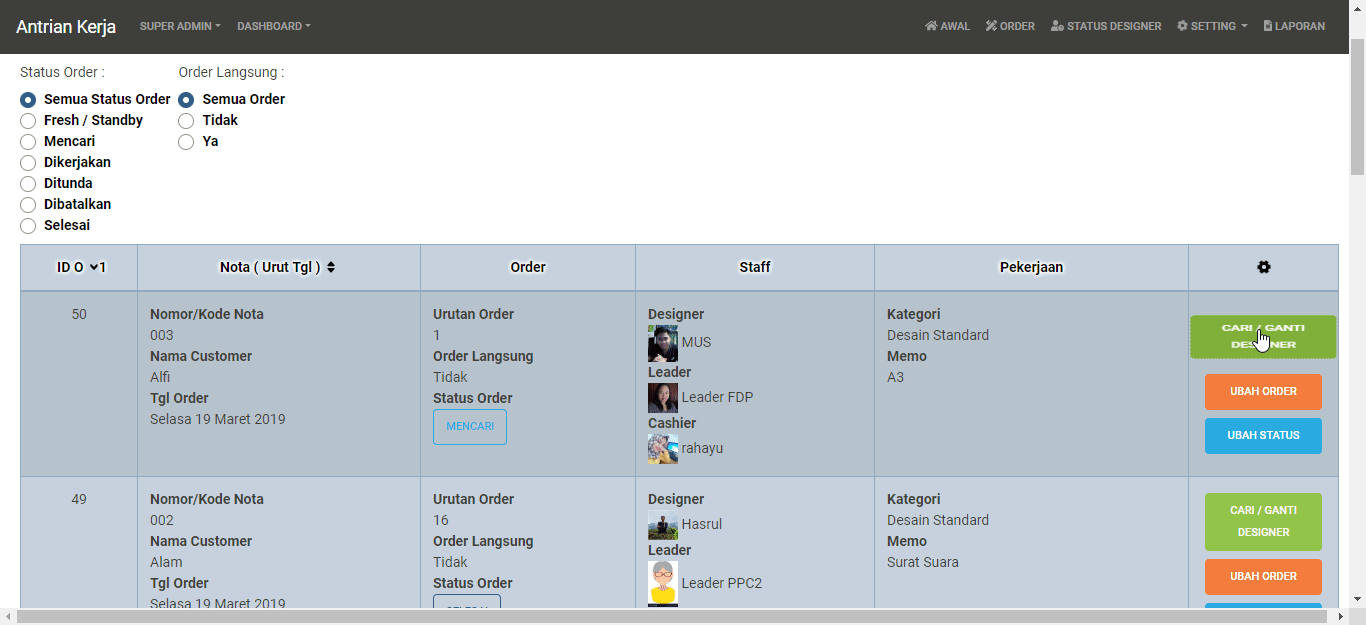The height and width of the screenshot is (625, 1366).
Task: Select the Fresh / Standby status radio
Action: tap(28, 121)
